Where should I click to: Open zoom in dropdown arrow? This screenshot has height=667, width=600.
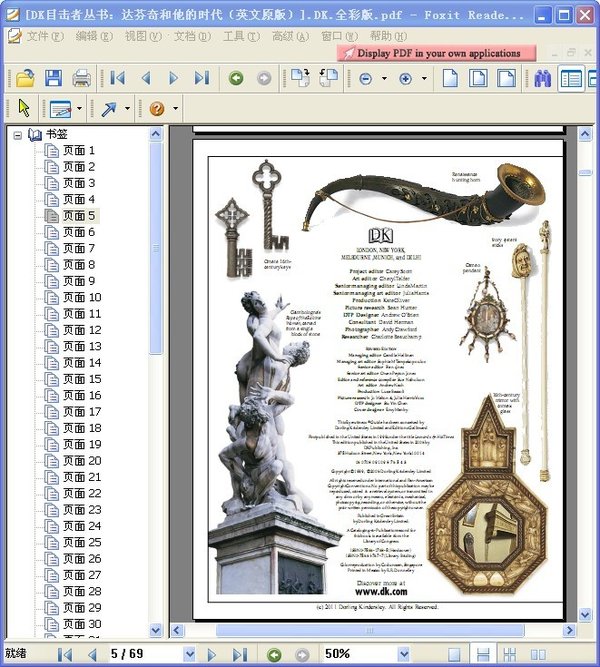coord(424,79)
